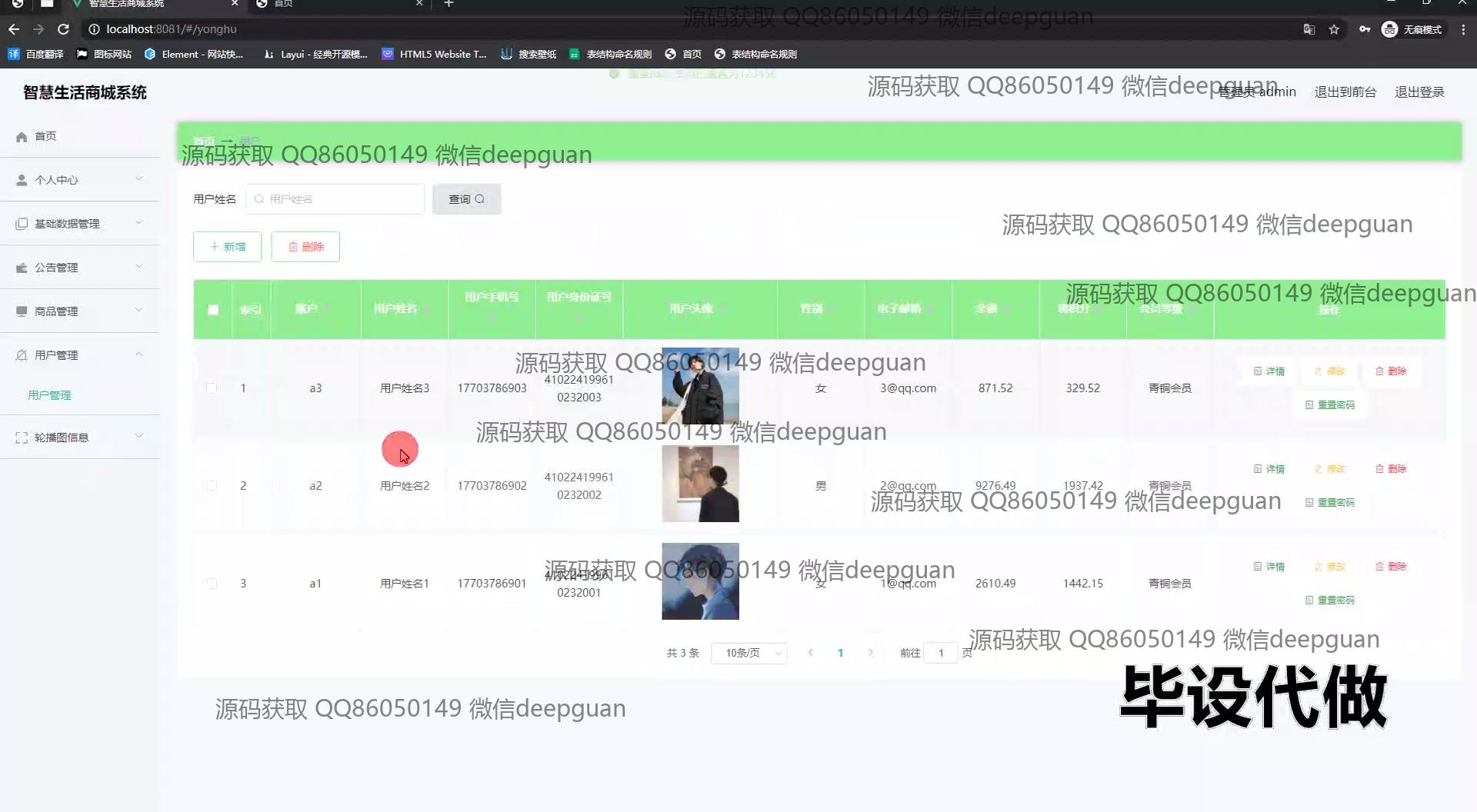Click 删除 for user a2
1477x812 pixels.
click(1391, 469)
